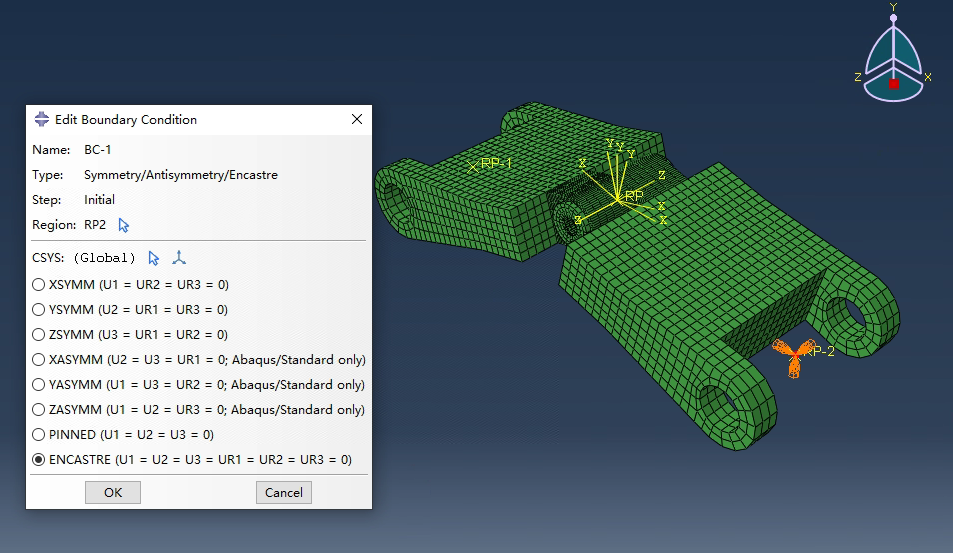
Task: Edit region with the arrow icon beside RP2
Action: (x=123, y=225)
